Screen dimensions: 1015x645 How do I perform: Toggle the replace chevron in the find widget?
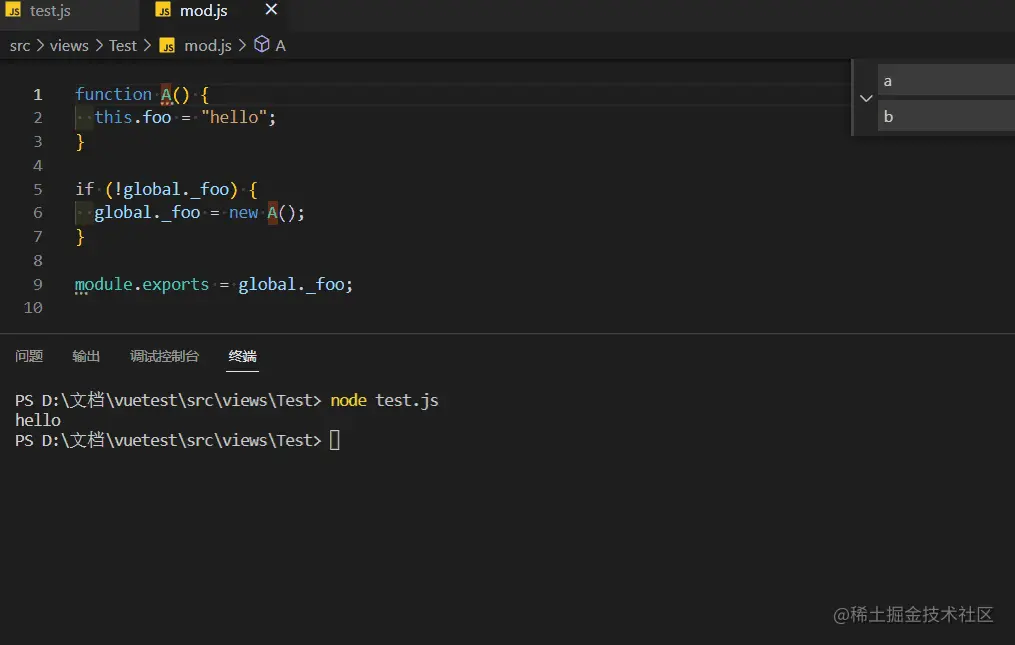pos(866,98)
